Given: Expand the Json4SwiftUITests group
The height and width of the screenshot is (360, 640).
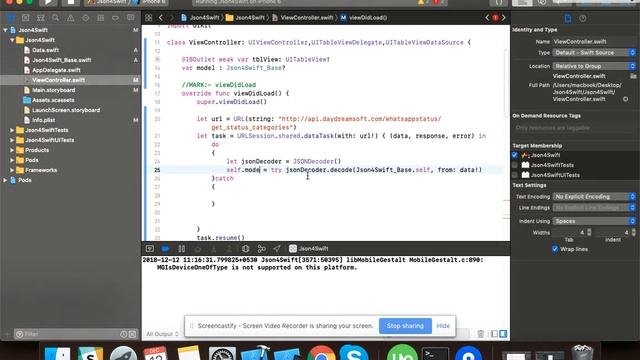Looking at the screenshot, I should 12,140.
